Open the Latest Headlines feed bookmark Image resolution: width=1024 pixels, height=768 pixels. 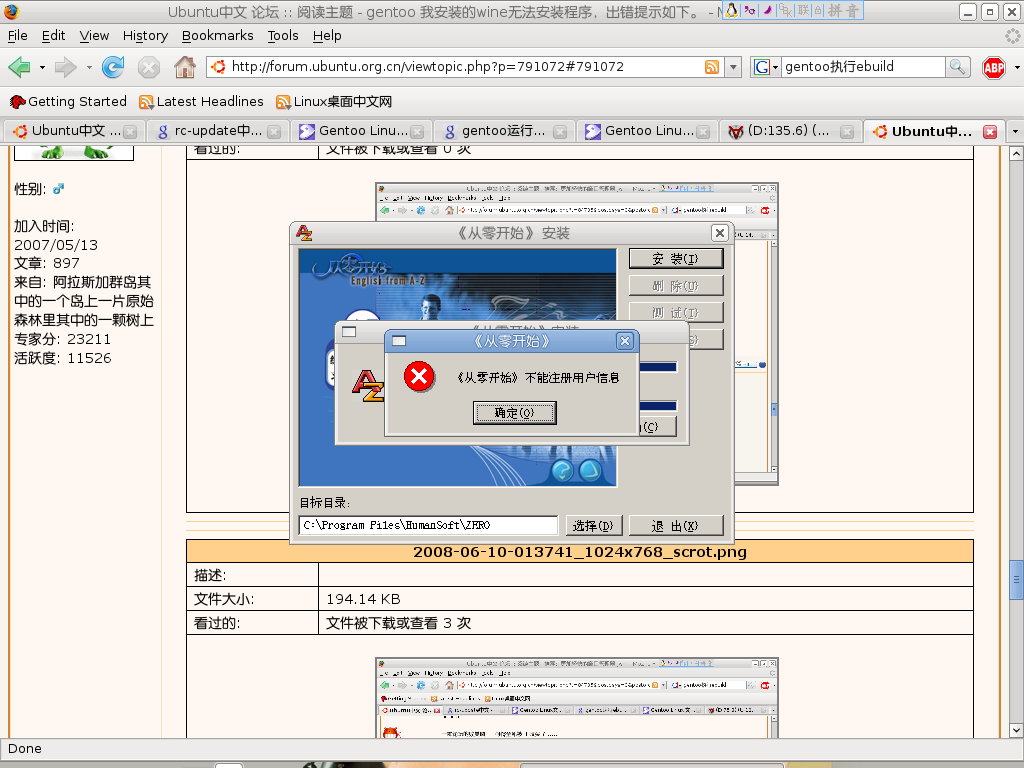click(201, 102)
